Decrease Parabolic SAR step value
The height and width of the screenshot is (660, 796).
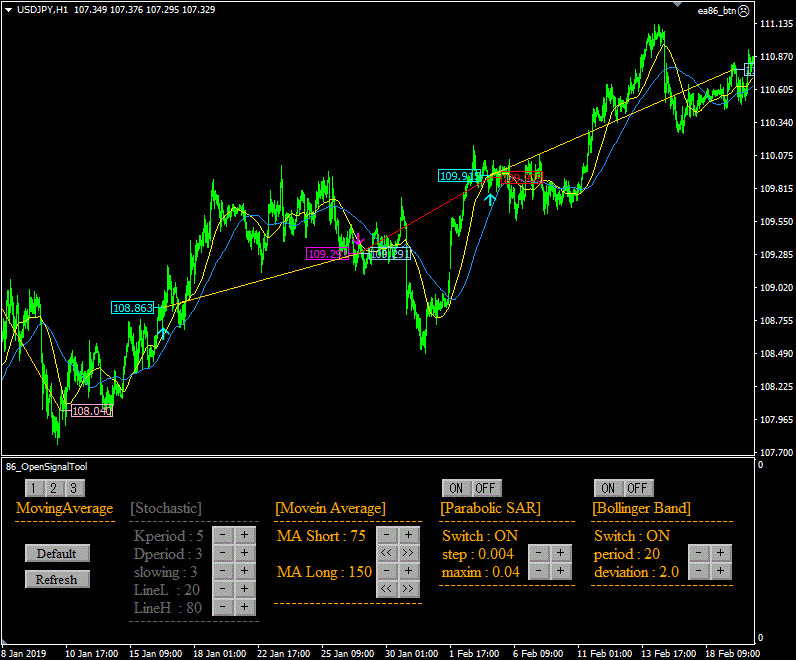[x=539, y=553]
